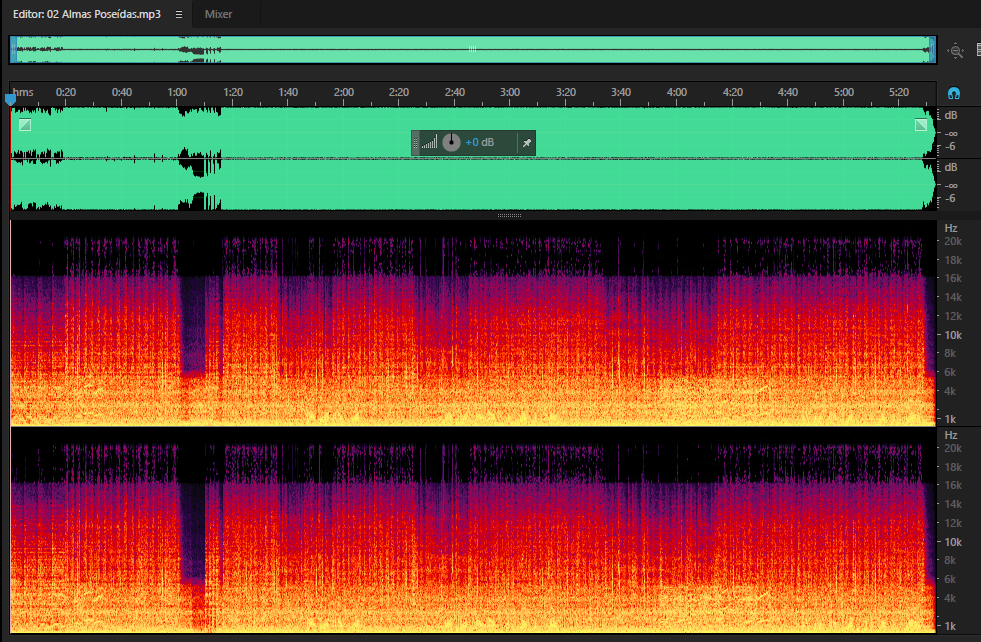Click the hms time format label
The image size is (981, 642).
[x=23, y=92]
